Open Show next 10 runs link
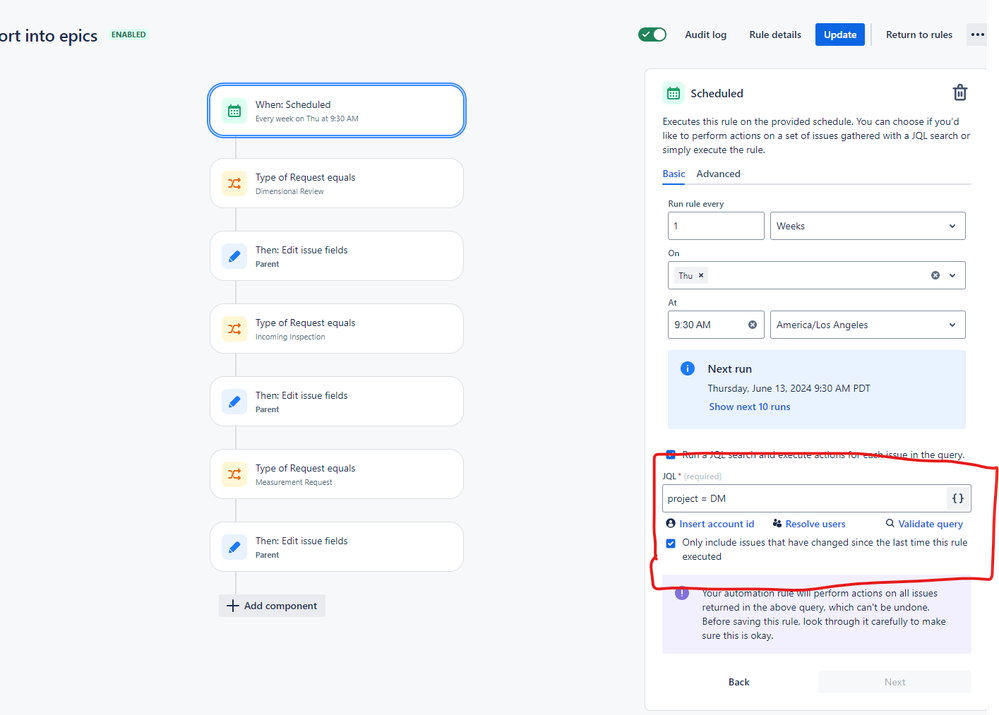The height and width of the screenshot is (715, 999). coord(749,407)
